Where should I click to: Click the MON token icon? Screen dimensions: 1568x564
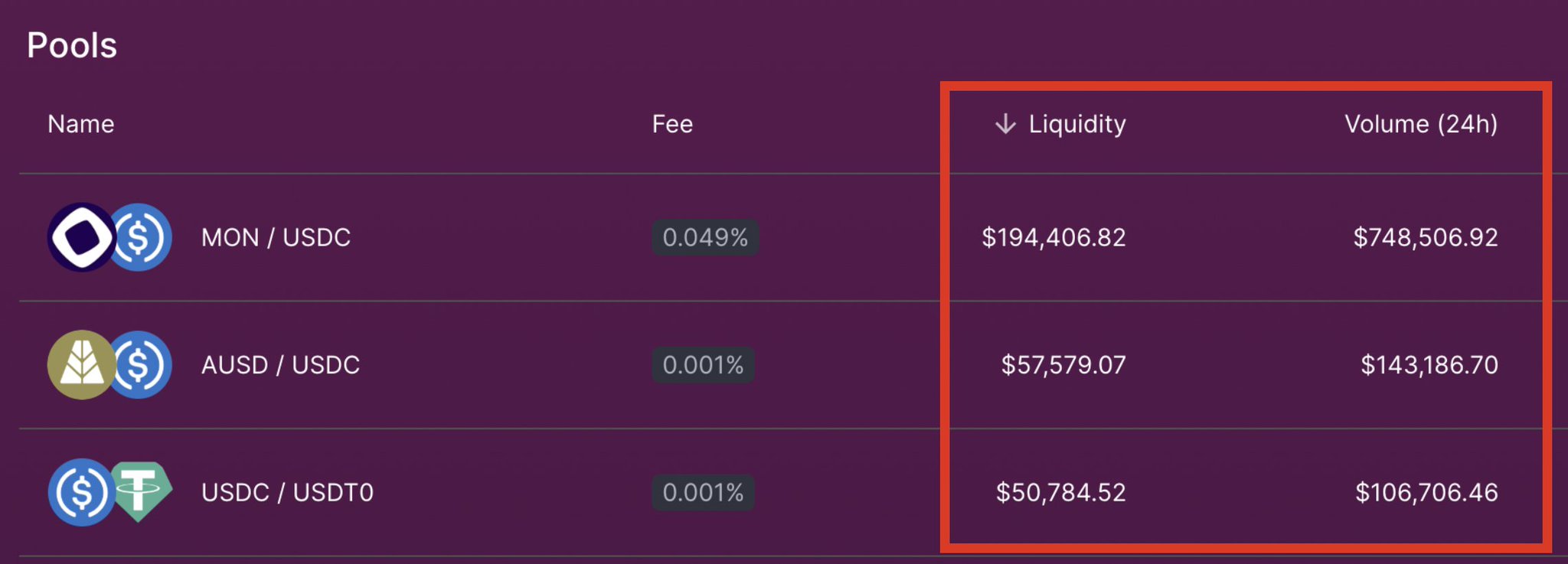[81, 237]
